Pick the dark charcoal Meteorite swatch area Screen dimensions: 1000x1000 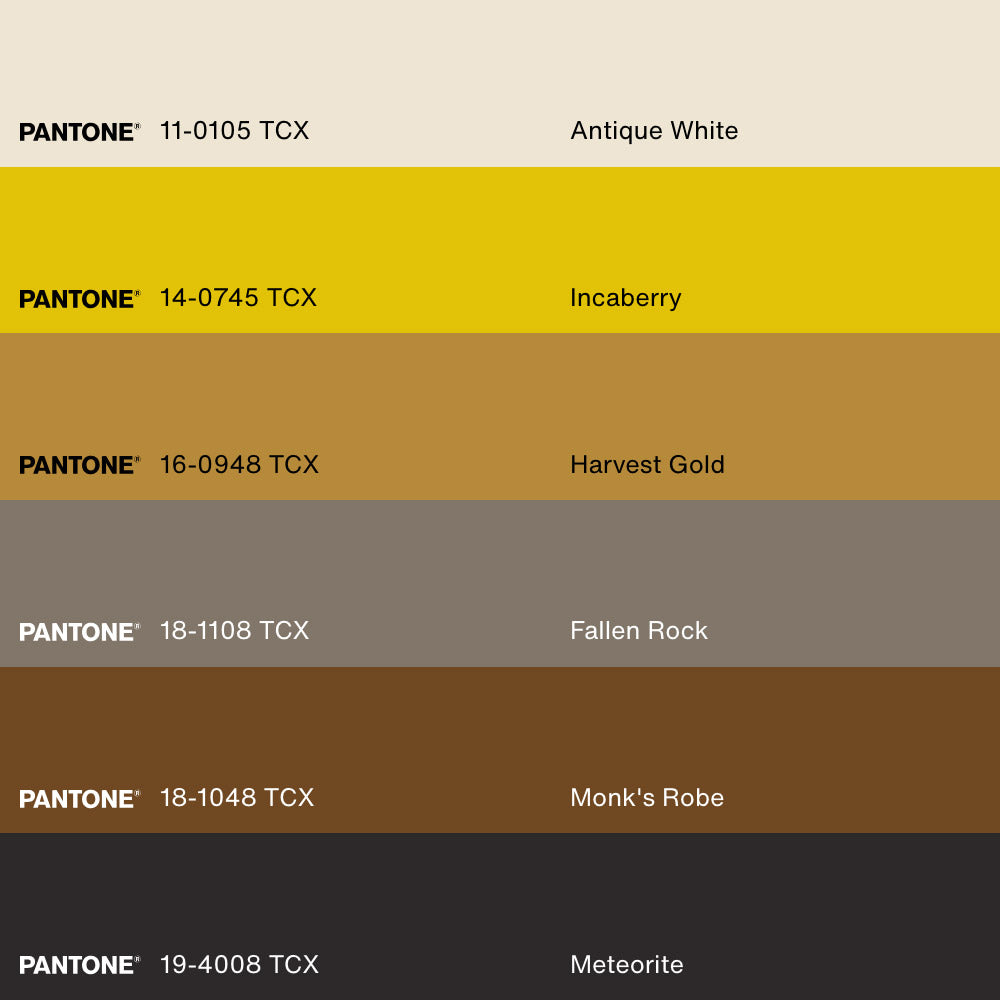coord(500,890)
